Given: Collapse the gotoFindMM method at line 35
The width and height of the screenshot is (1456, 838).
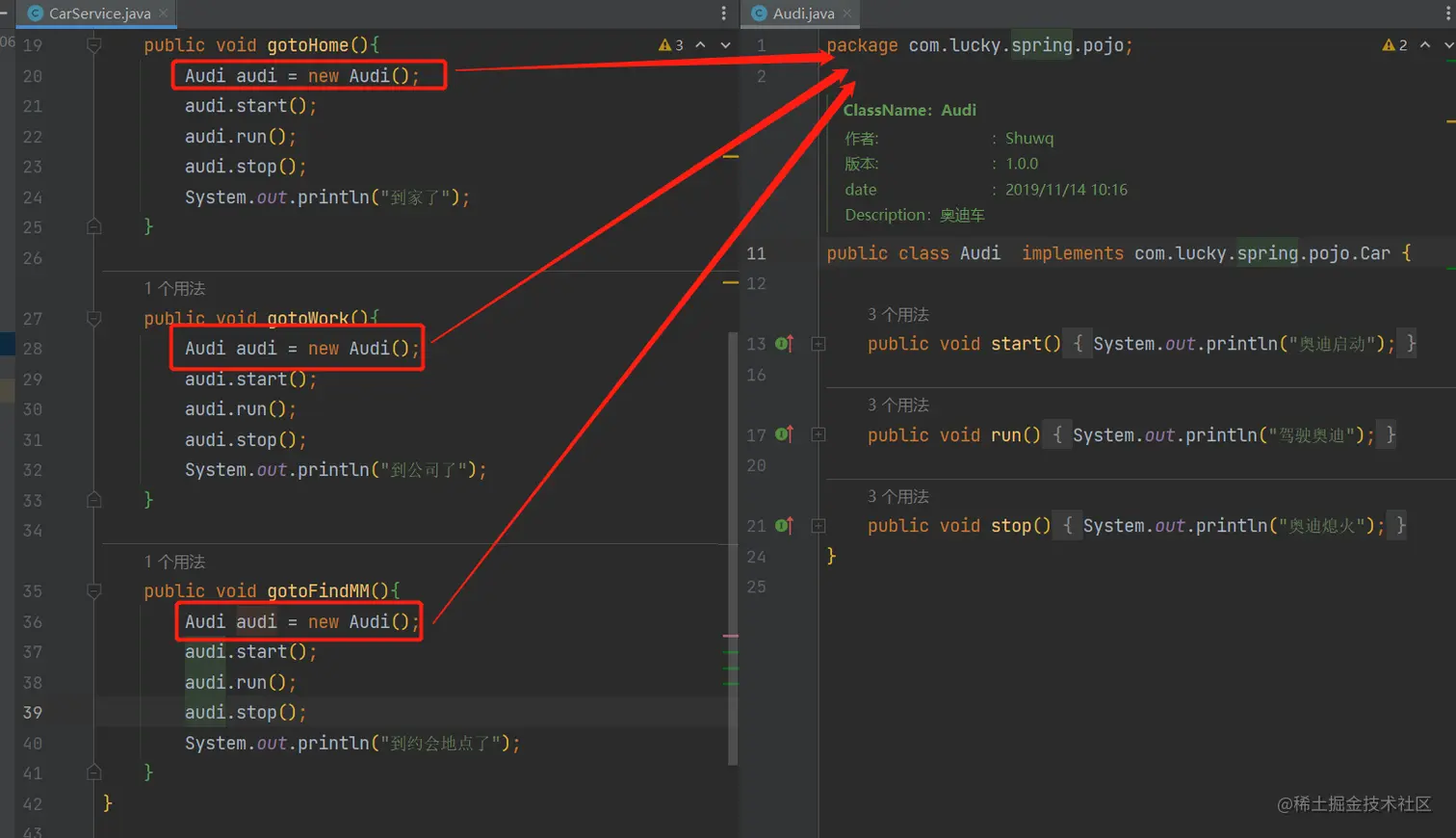Looking at the screenshot, I should click(x=94, y=590).
